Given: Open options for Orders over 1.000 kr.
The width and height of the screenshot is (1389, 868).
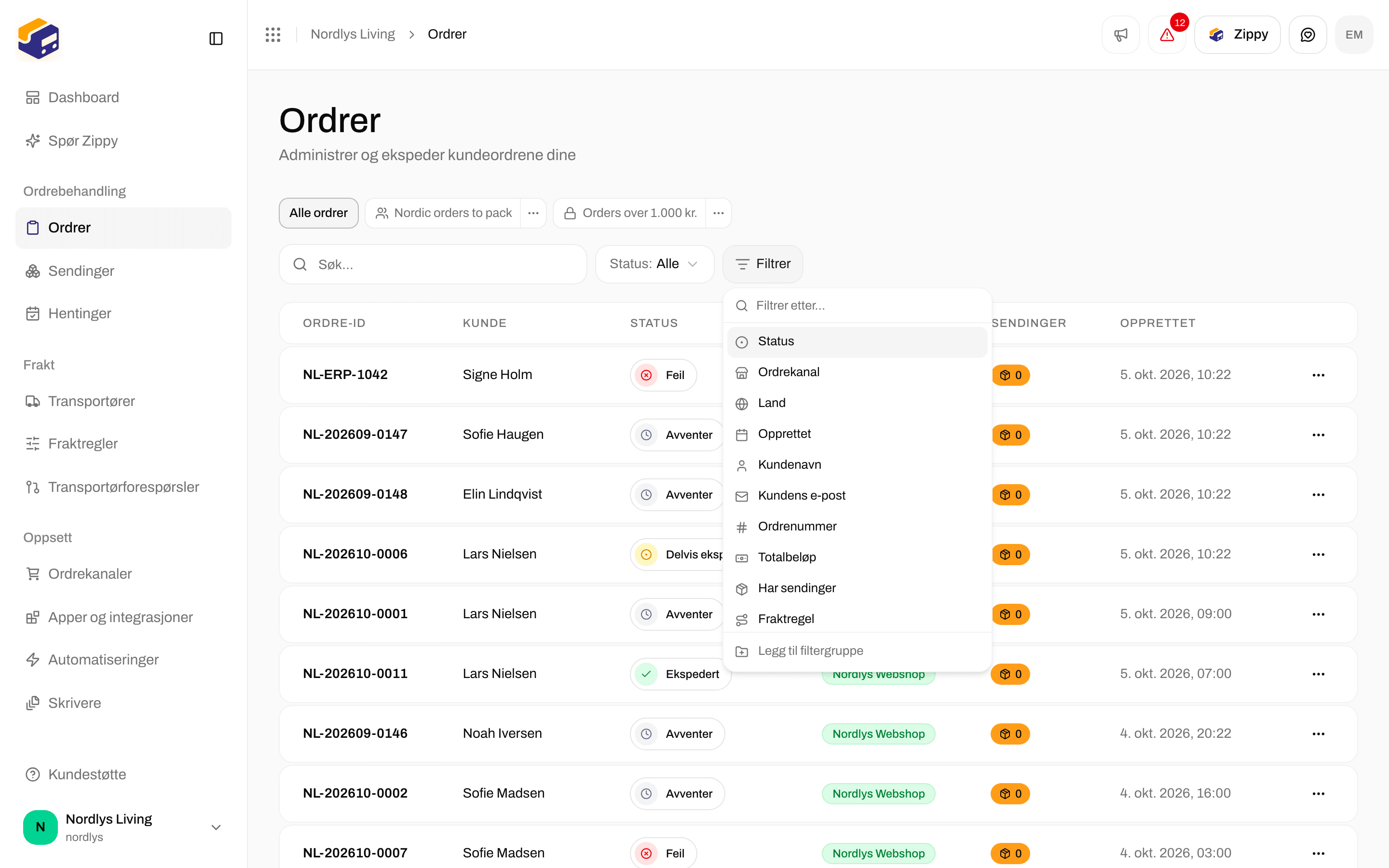Looking at the screenshot, I should coord(719,213).
